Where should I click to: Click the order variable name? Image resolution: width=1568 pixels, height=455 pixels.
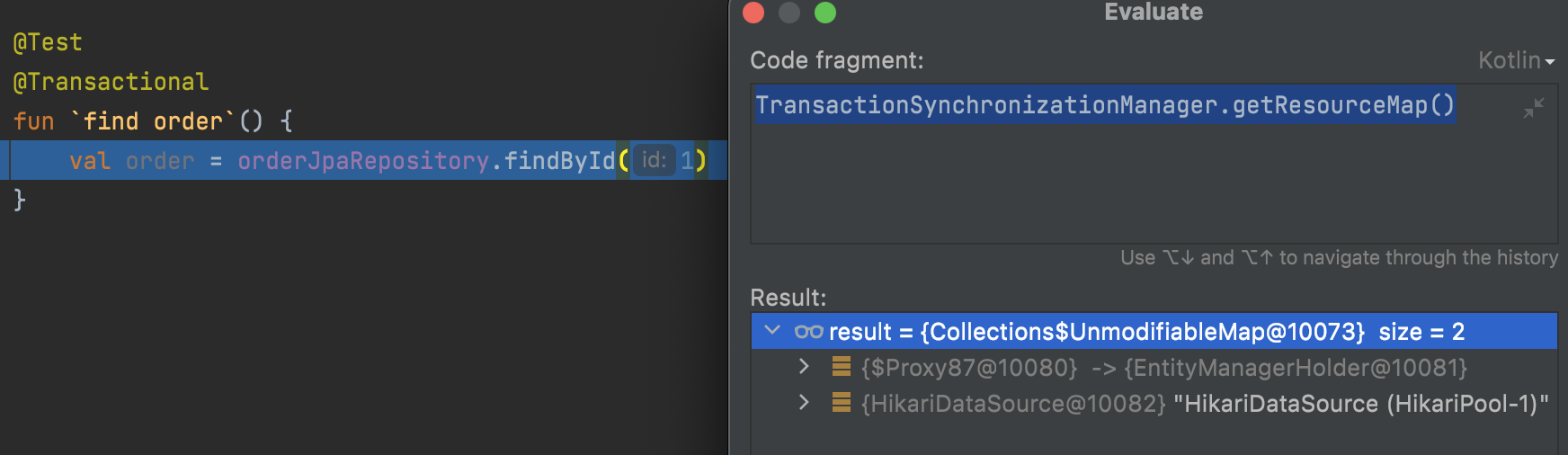[x=160, y=161]
